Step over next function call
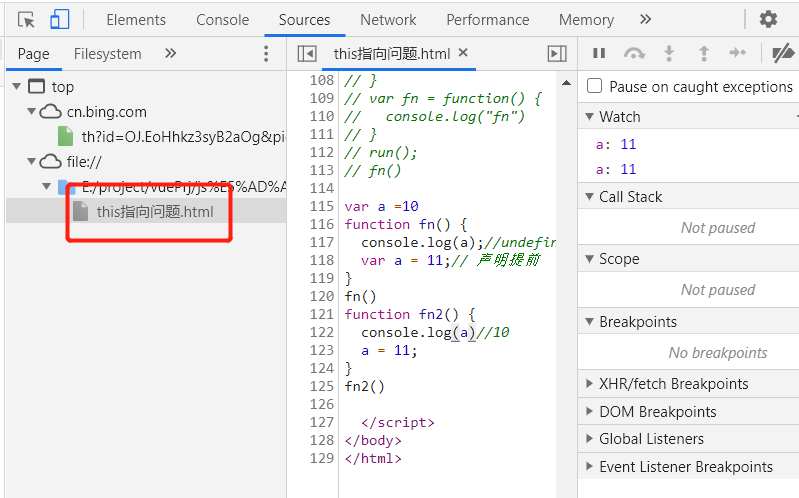Image resolution: width=799 pixels, height=498 pixels. tap(634, 53)
